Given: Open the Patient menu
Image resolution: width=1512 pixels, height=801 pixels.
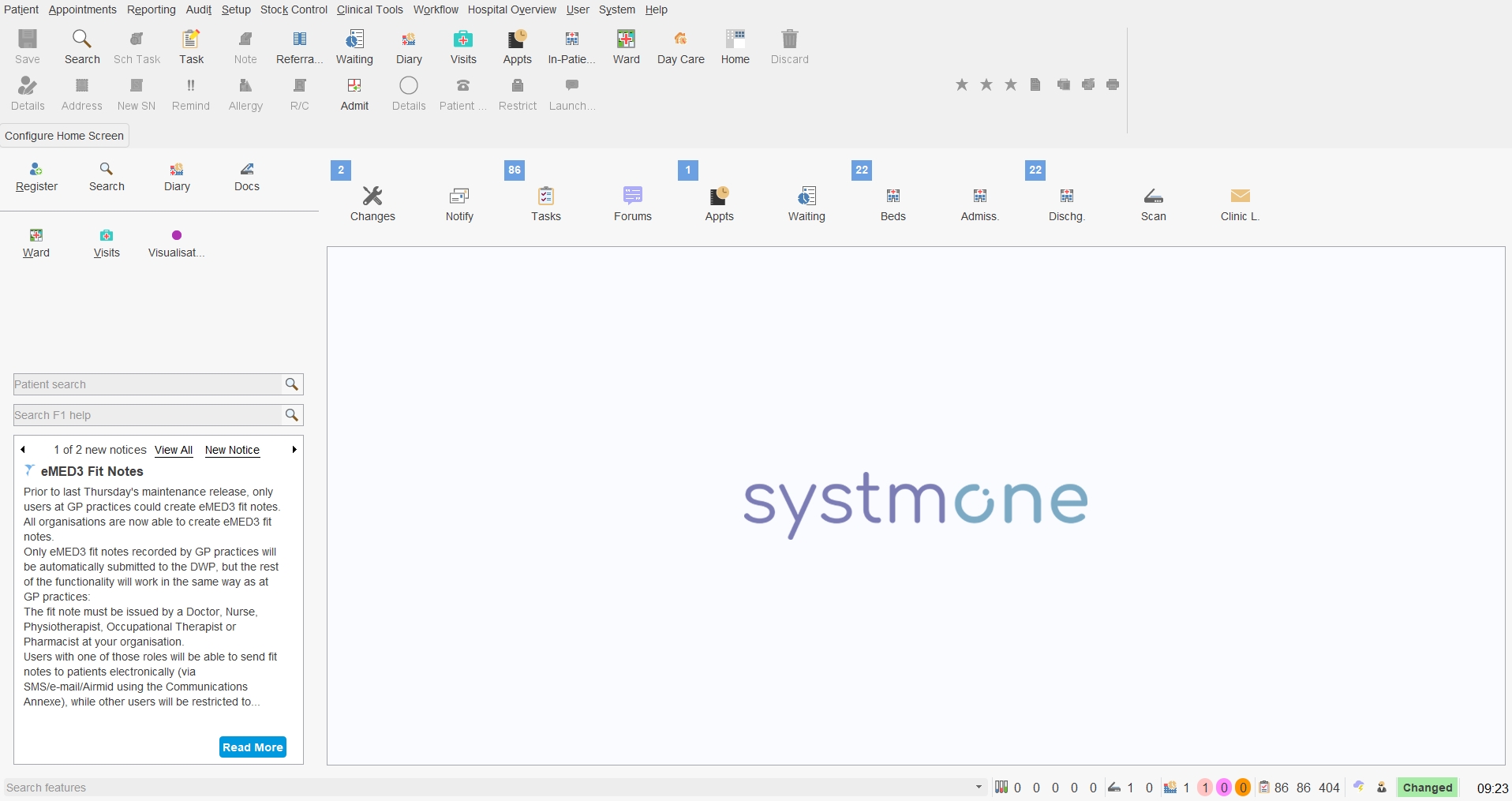Looking at the screenshot, I should pyautogui.click(x=21, y=9).
